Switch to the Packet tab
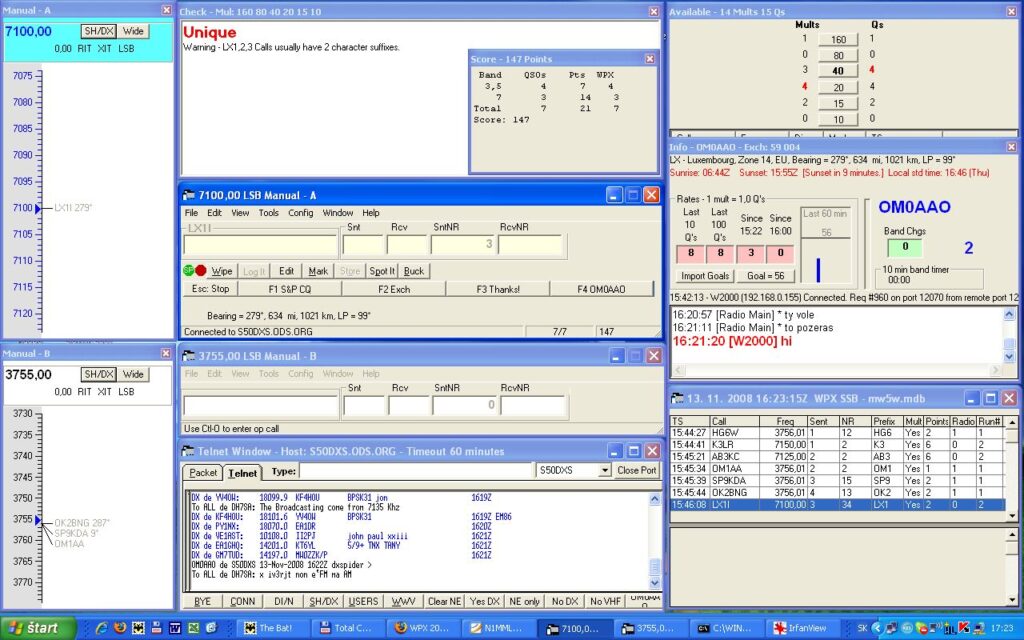Image resolution: width=1024 pixels, height=640 pixels. 203,473
